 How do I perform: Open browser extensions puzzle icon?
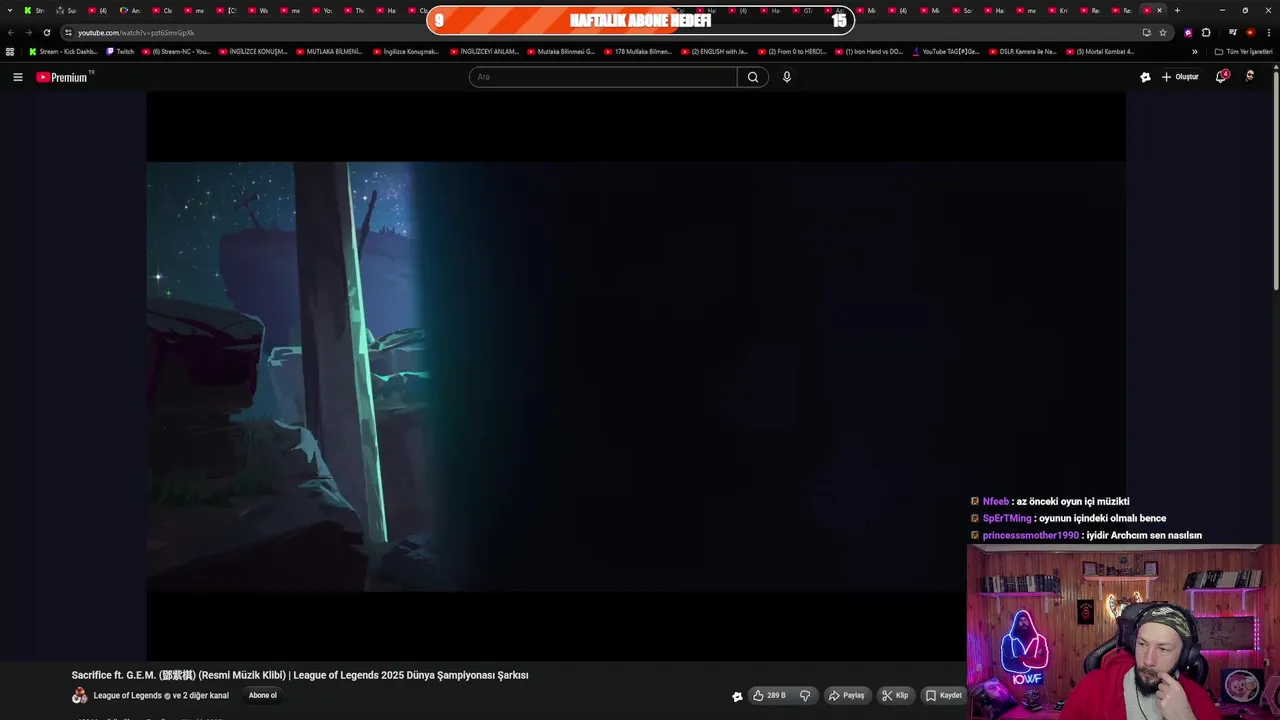1206,32
